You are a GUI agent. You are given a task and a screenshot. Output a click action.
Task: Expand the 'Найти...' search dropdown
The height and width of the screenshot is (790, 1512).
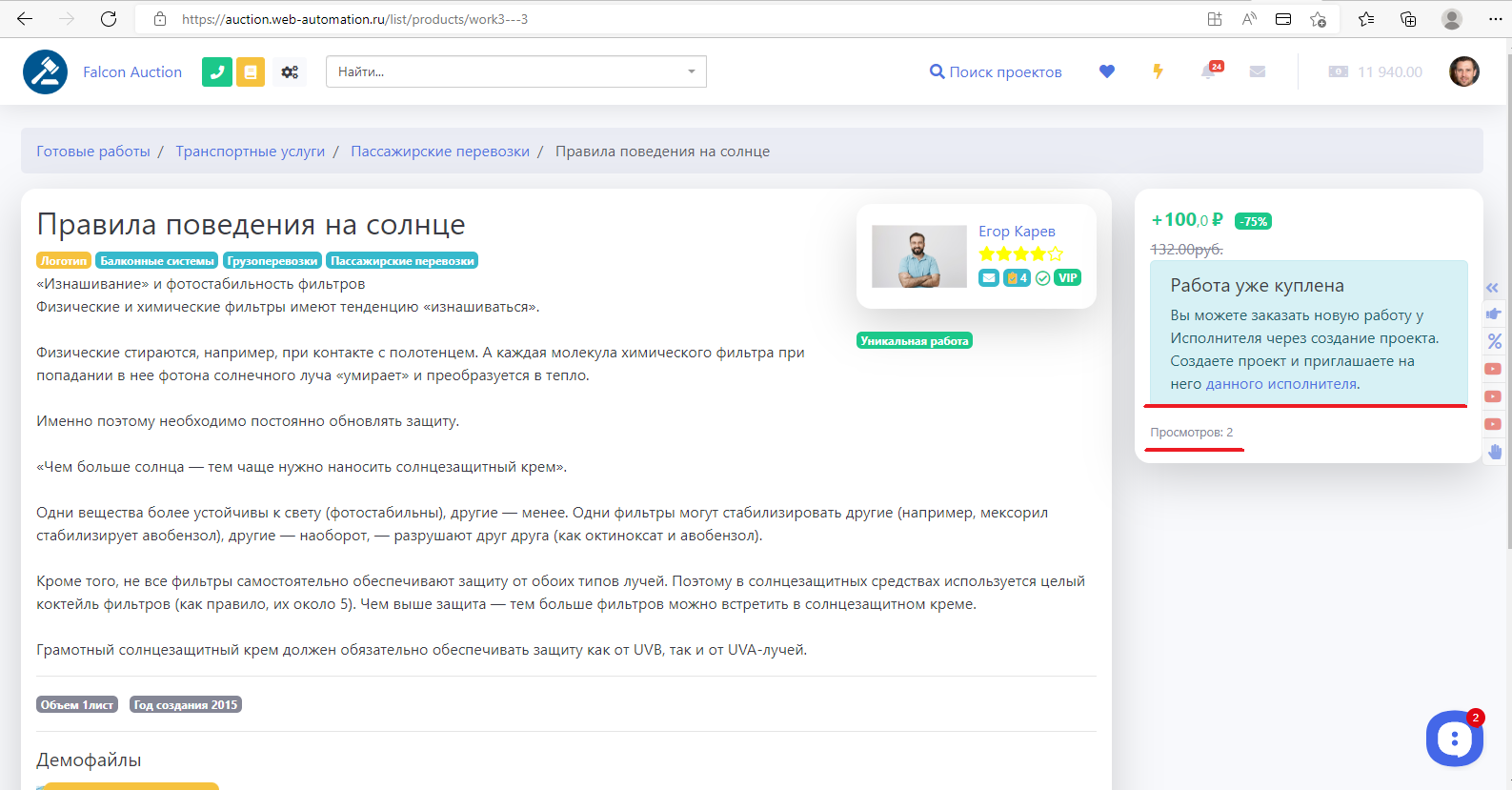pos(691,71)
